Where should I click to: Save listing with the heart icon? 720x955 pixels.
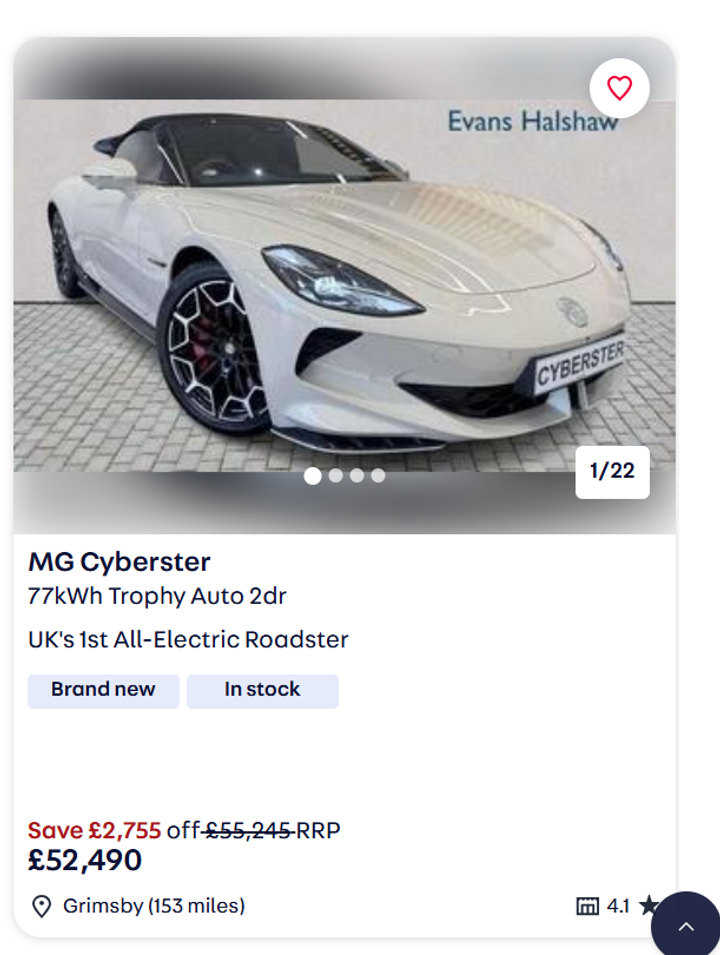(619, 88)
